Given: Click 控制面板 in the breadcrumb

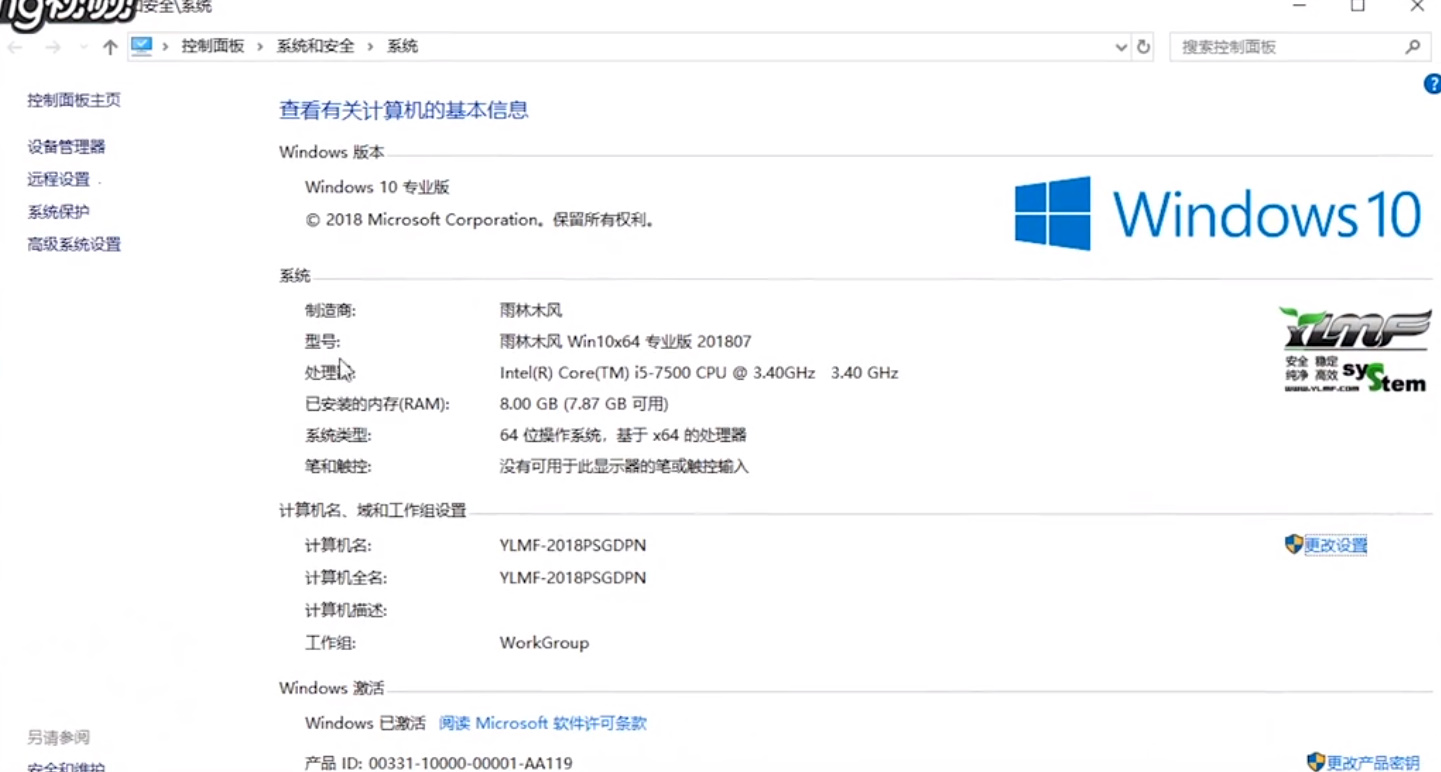Looking at the screenshot, I should coord(212,46).
